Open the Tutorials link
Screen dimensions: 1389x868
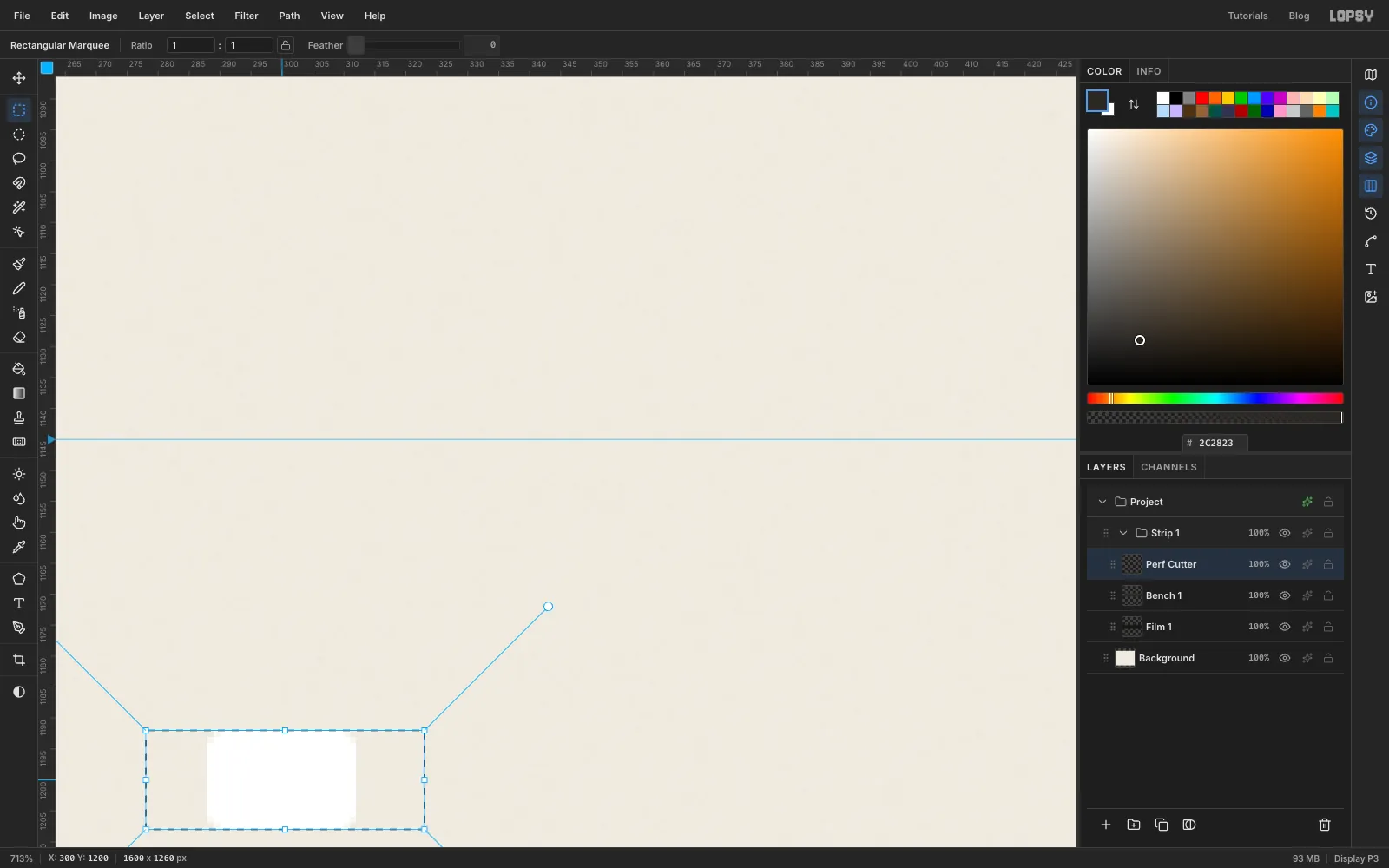pyautogui.click(x=1247, y=16)
